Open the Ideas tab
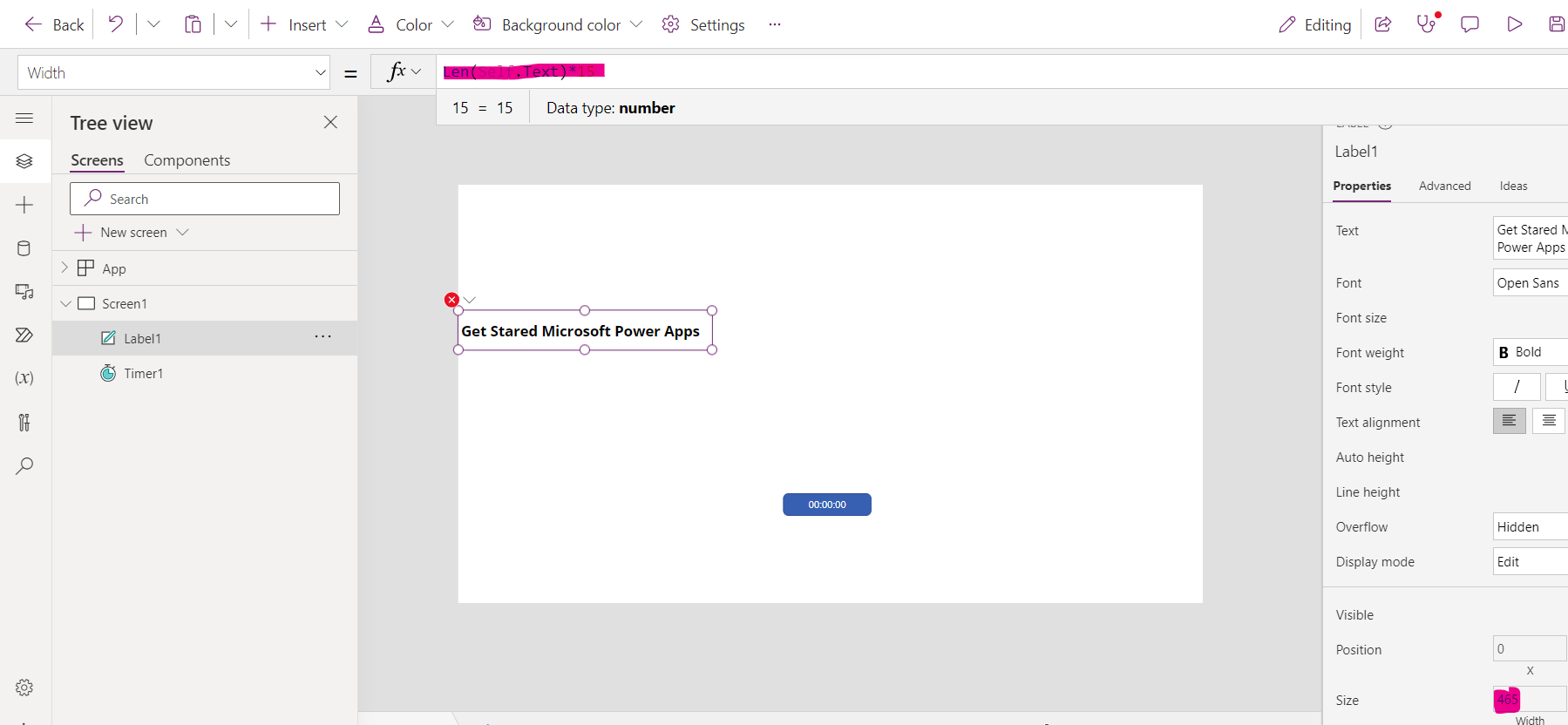Image resolution: width=1568 pixels, height=725 pixels. pos(1513,186)
